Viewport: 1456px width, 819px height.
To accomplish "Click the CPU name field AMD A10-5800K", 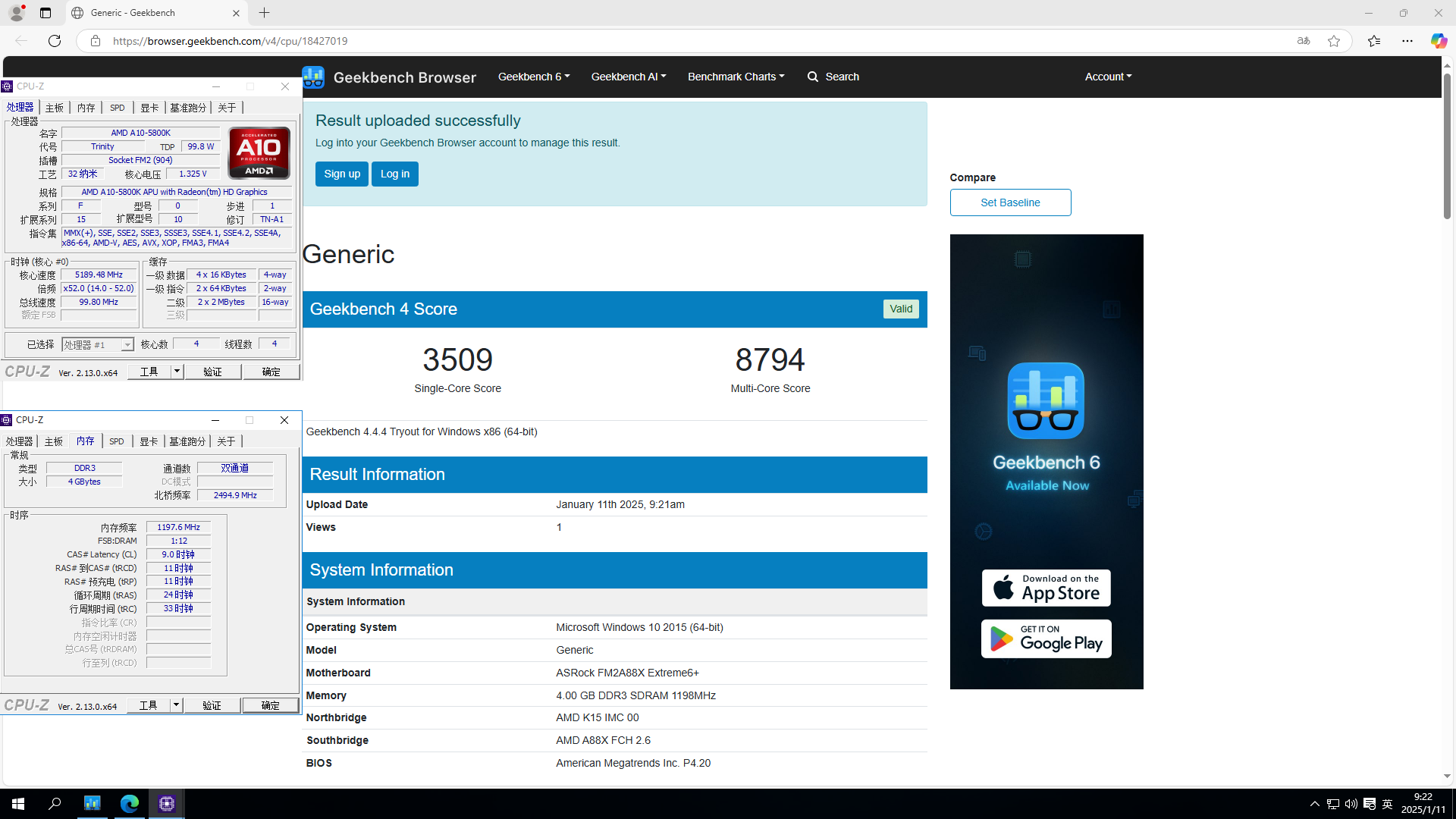I will (141, 133).
